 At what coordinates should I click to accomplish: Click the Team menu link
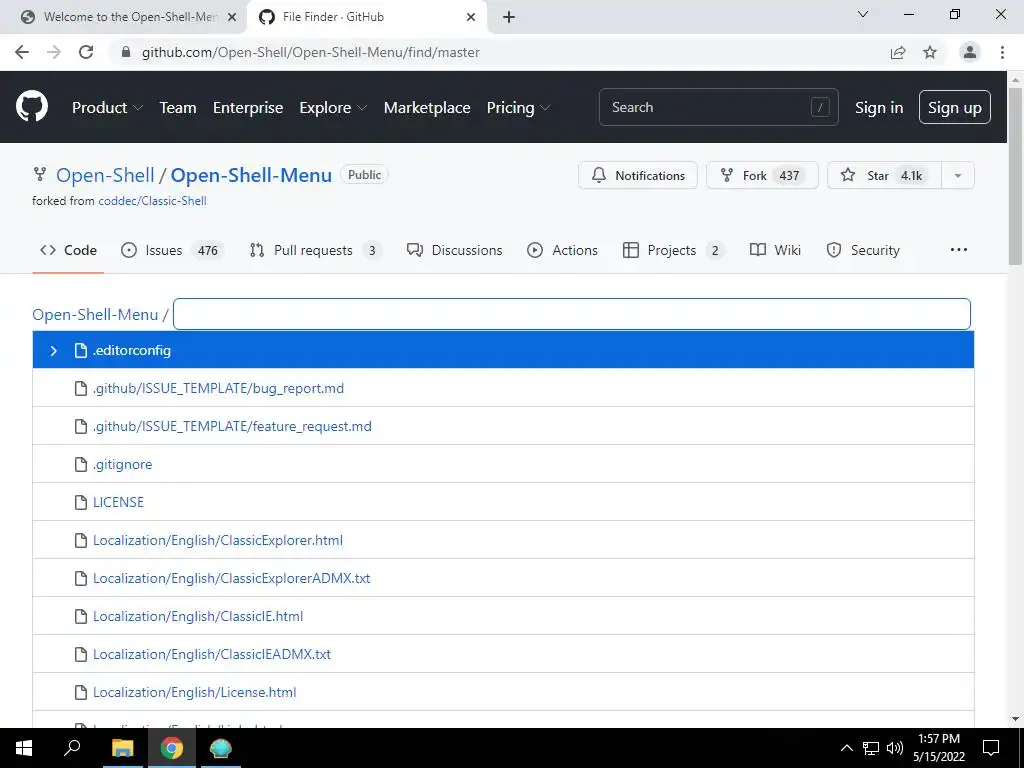pyautogui.click(x=178, y=108)
